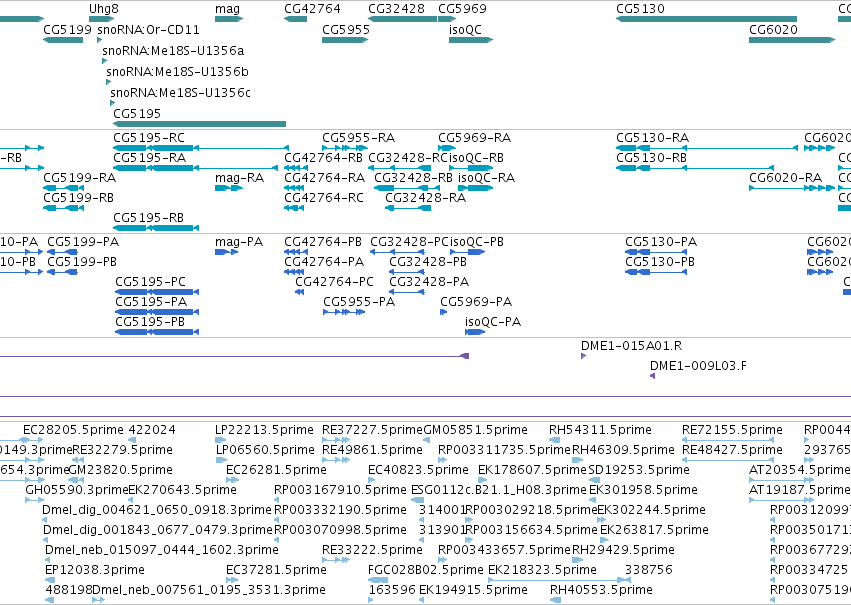Select the CG42764 gene bar

(295, 19)
